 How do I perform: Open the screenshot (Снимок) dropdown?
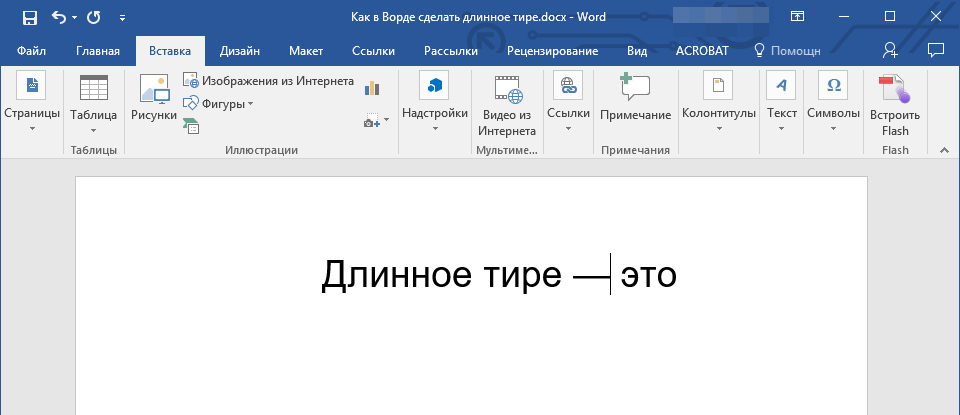[x=376, y=121]
